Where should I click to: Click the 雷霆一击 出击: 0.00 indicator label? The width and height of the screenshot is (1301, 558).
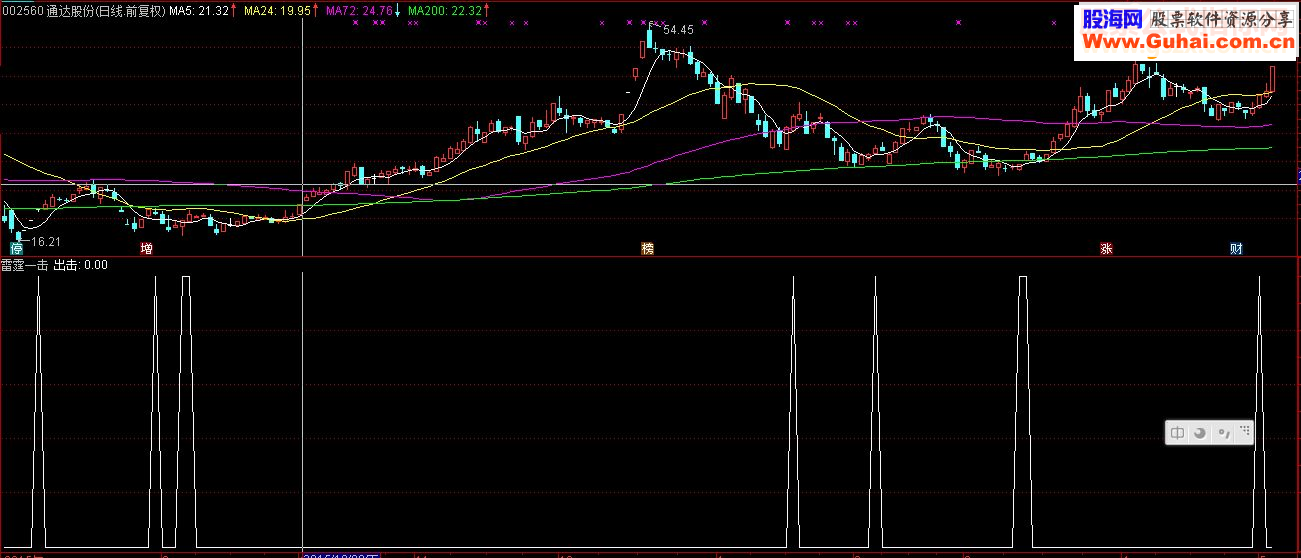(55, 265)
